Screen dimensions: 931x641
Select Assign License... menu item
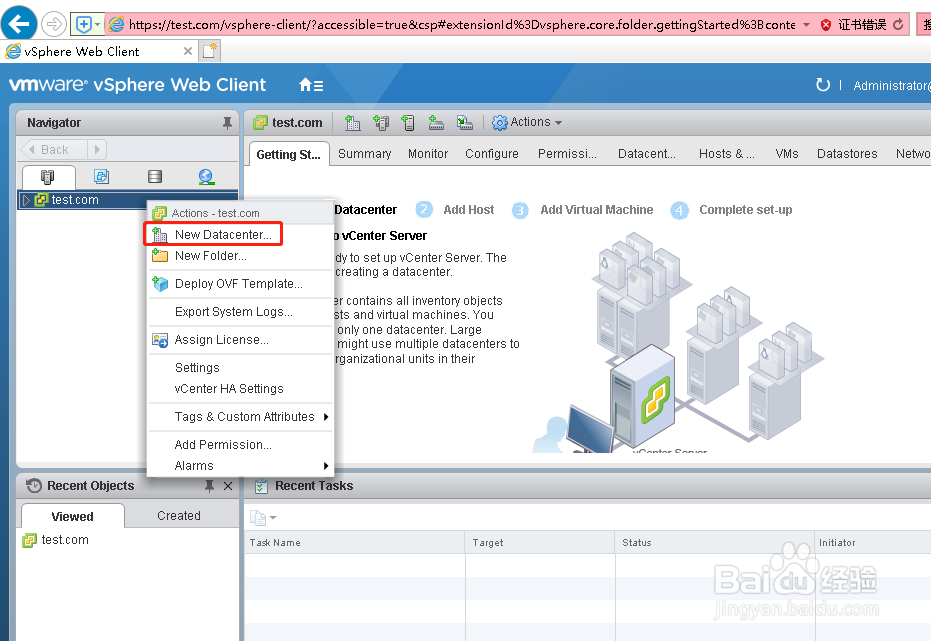coord(240,340)
